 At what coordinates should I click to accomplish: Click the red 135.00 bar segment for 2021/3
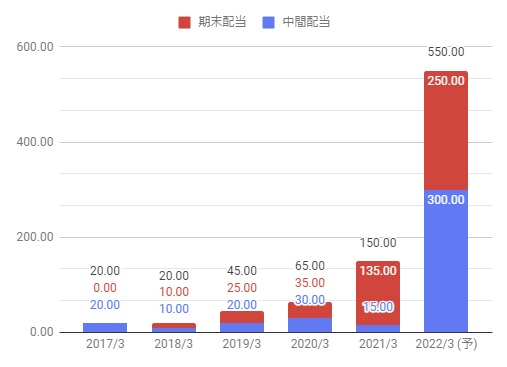click(378, 293)
